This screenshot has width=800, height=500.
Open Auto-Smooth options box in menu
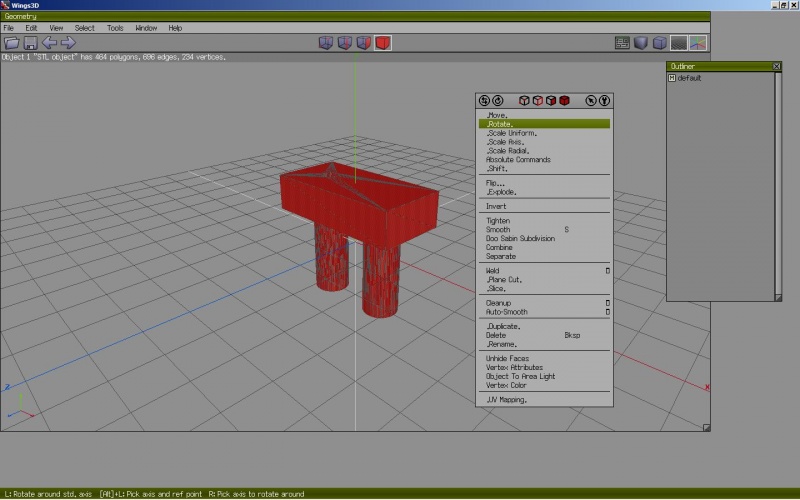608,312
